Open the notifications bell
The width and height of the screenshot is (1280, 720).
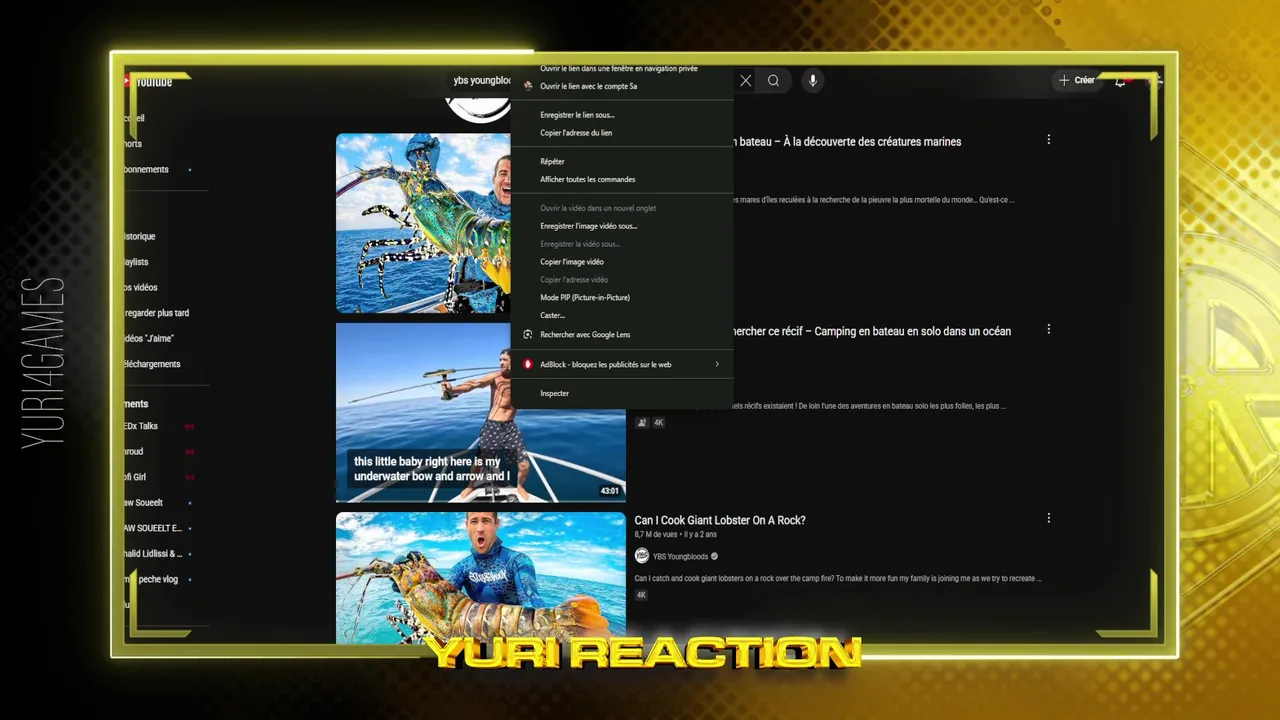coord(1120,81)
